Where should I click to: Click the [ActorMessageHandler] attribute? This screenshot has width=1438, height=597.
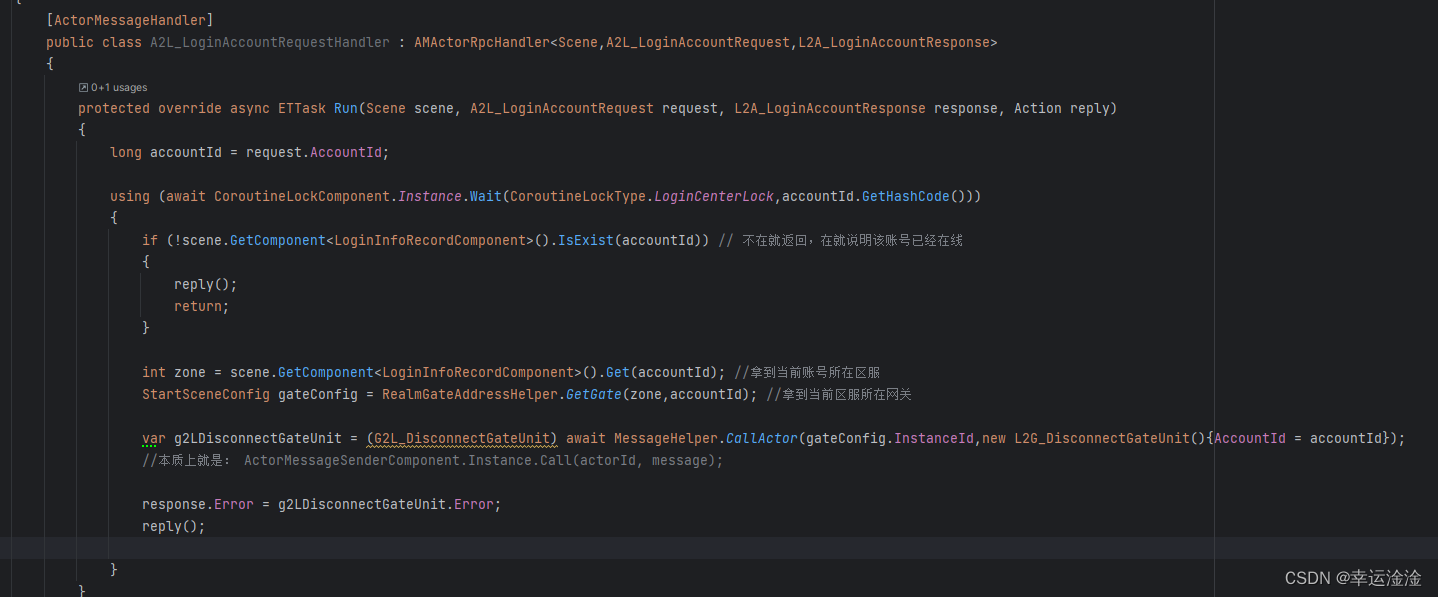130,20
